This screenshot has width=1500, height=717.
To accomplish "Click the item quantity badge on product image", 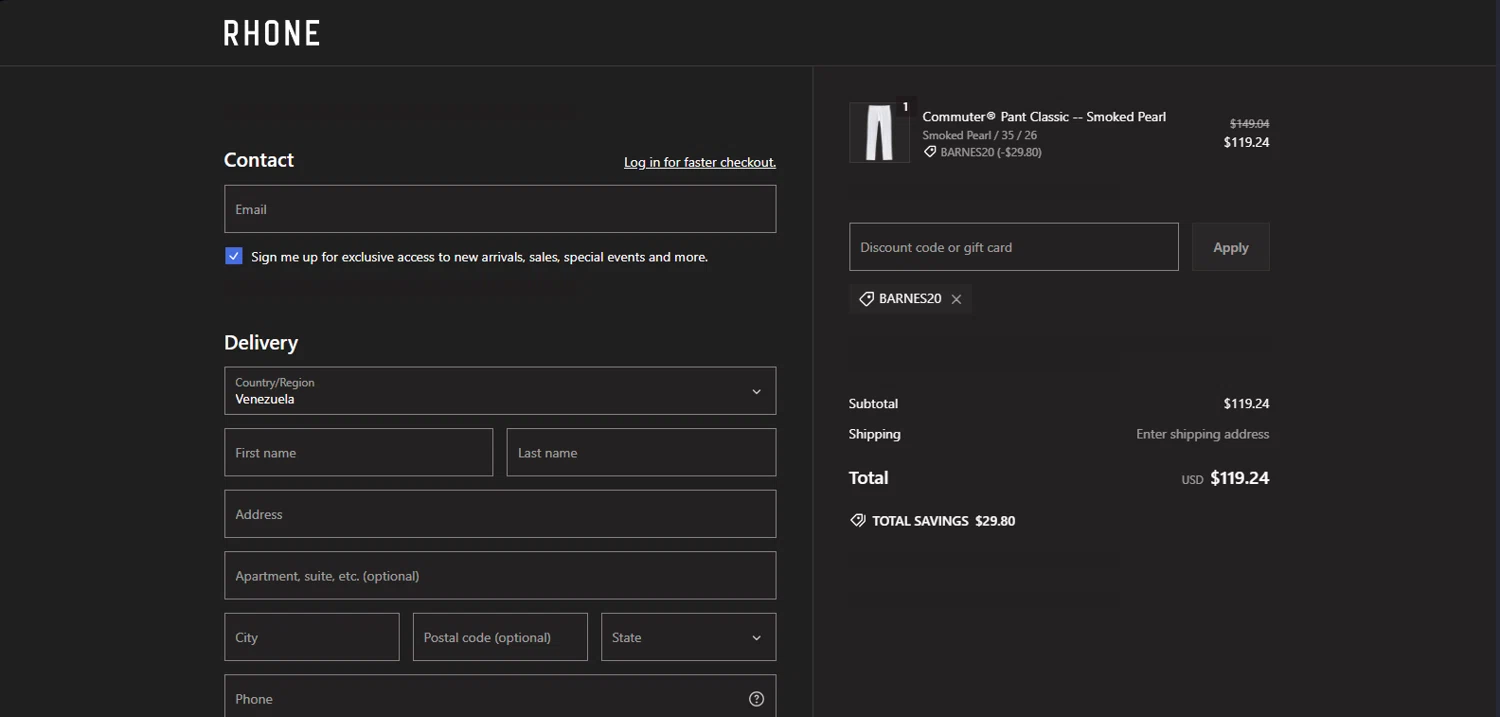I will (x=905, y=107).
